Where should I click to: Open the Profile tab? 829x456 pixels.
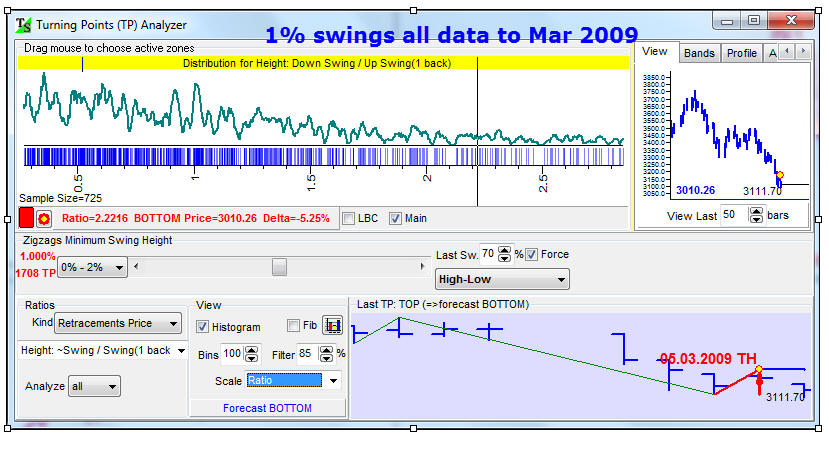pyautogui.click(x=741, y=53)
